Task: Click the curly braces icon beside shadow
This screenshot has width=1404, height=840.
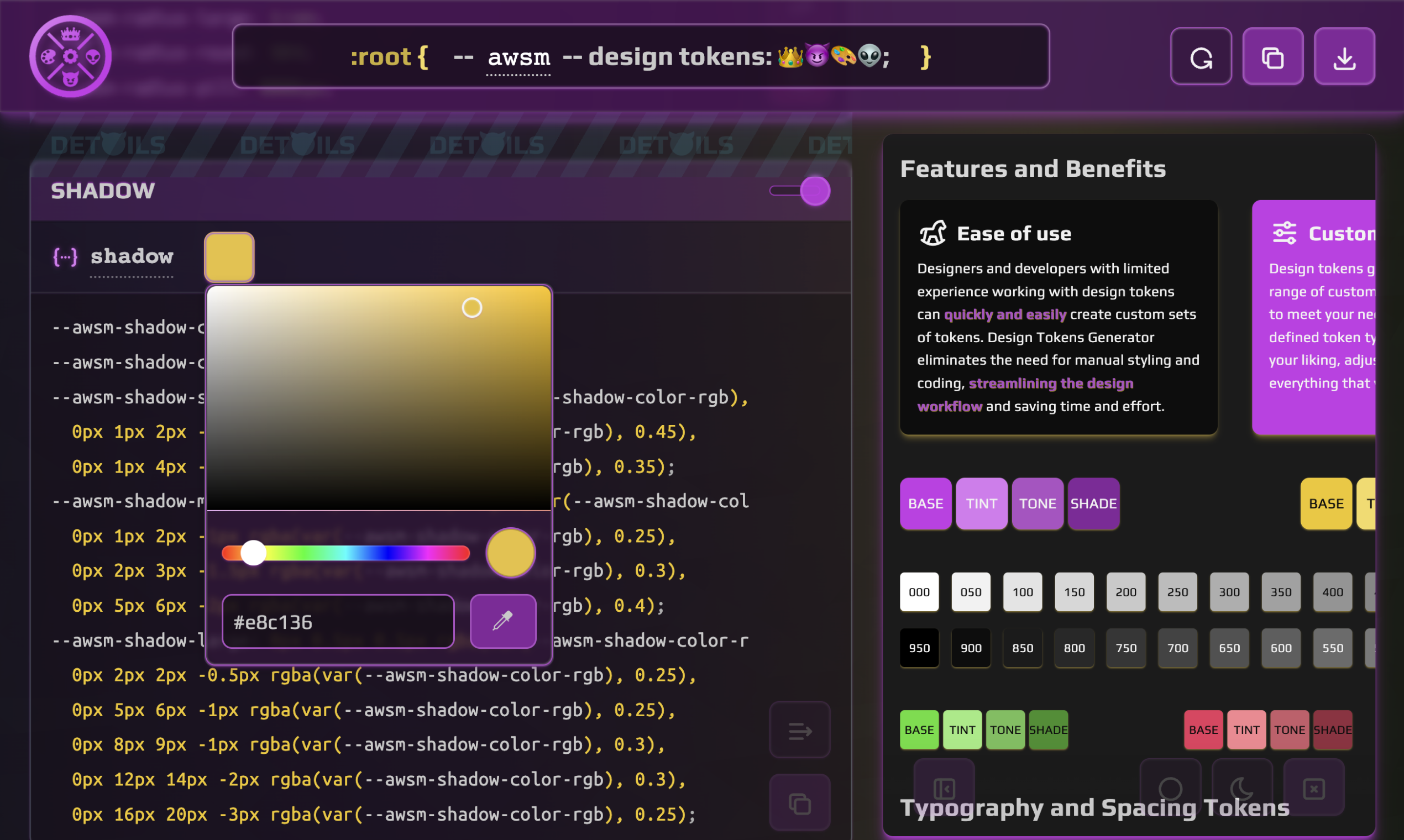Action: pyautogui.click(x=65, y=257)
